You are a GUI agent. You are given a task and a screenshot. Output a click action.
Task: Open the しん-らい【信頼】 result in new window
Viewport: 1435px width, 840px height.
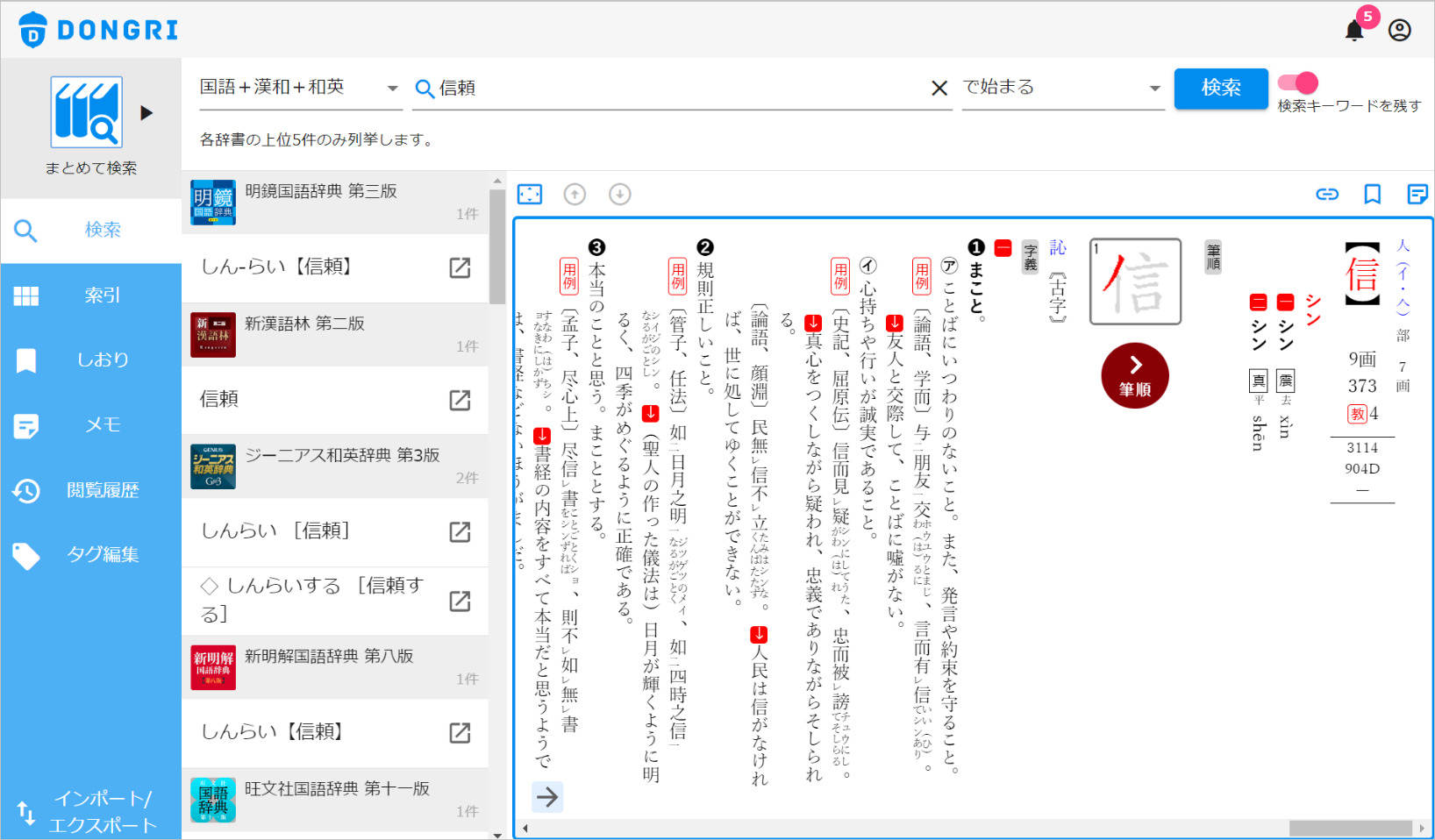[x=460, y=267]
